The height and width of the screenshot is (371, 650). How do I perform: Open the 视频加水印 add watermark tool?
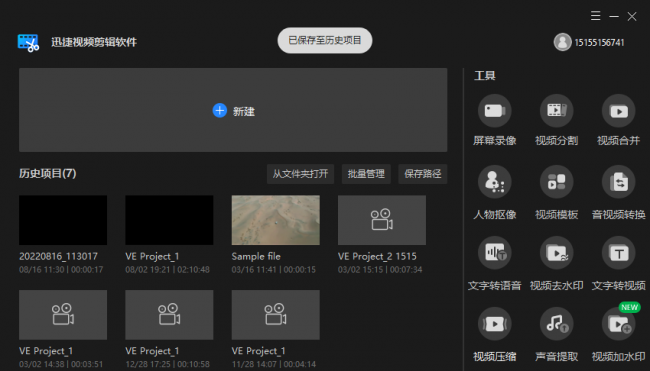pos(618,323)
